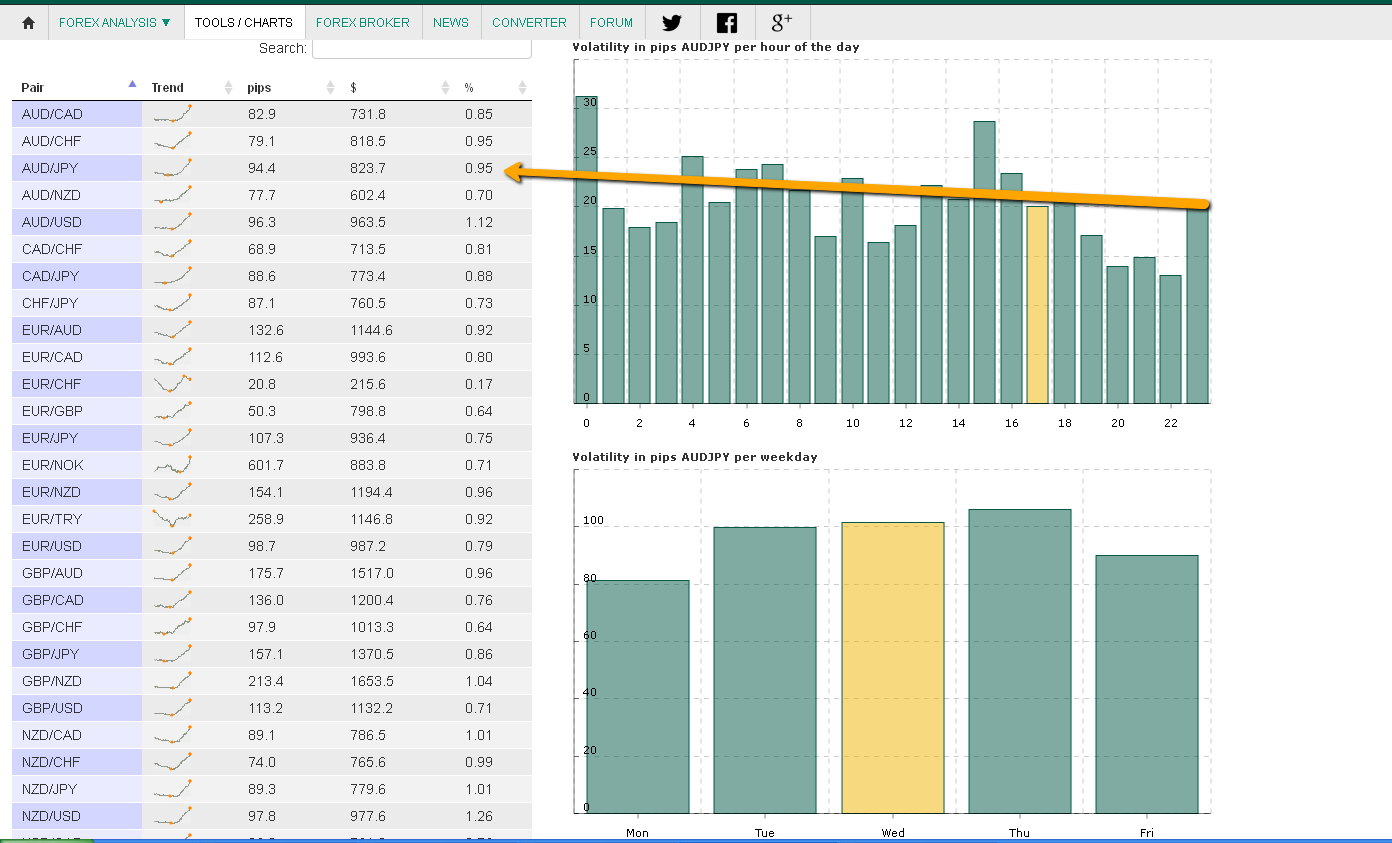Expand the Forex Analysis dropdown menu
This screenshot has width=1392, height=843.
tap(115, 22)
